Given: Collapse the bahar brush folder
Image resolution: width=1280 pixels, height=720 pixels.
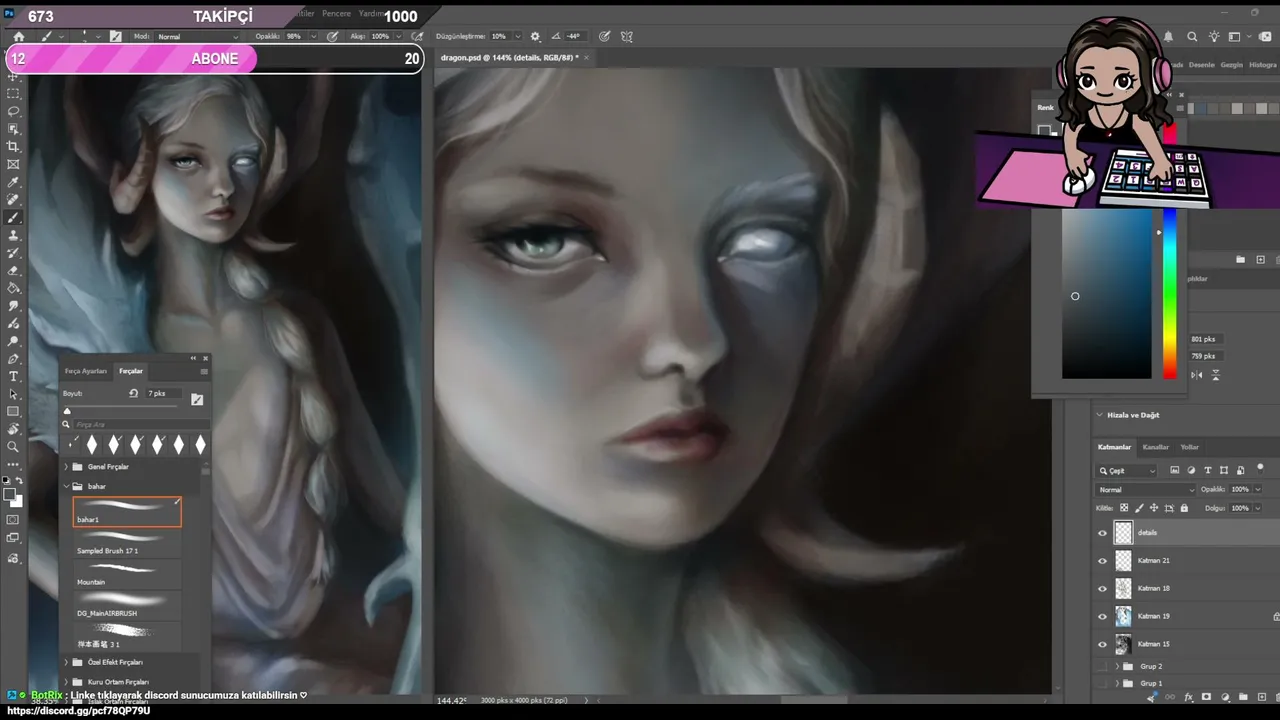Looking at the screenshot, I should point(67,486).
